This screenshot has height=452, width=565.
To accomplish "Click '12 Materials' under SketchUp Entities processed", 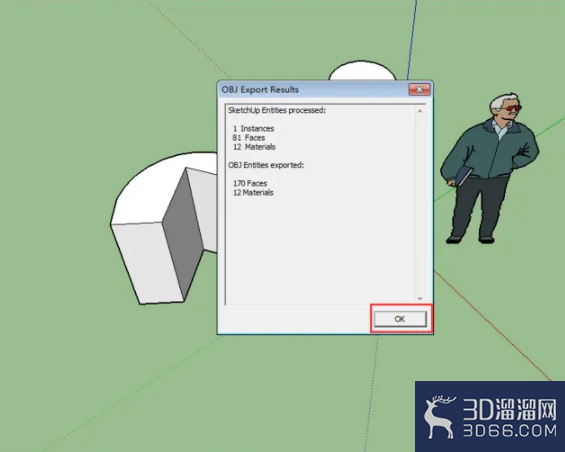I will point(254,147).
